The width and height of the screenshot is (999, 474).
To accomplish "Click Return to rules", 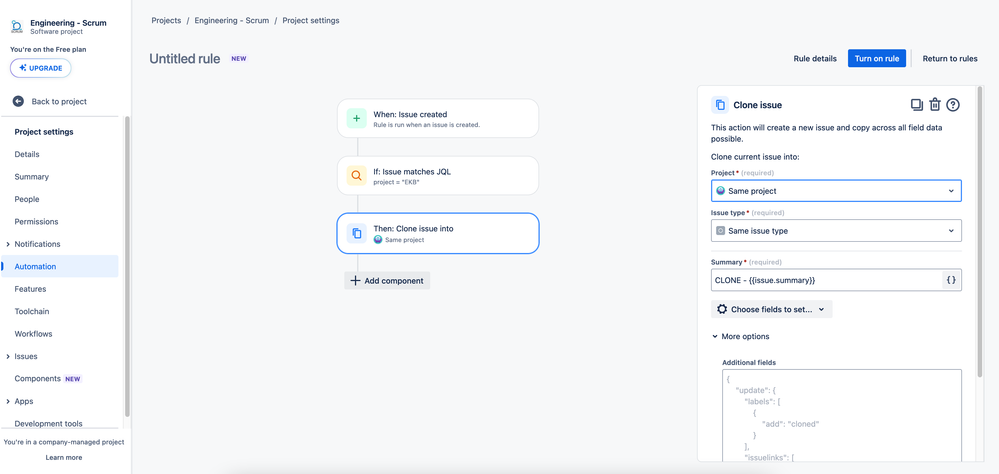I will pos(950,58).
